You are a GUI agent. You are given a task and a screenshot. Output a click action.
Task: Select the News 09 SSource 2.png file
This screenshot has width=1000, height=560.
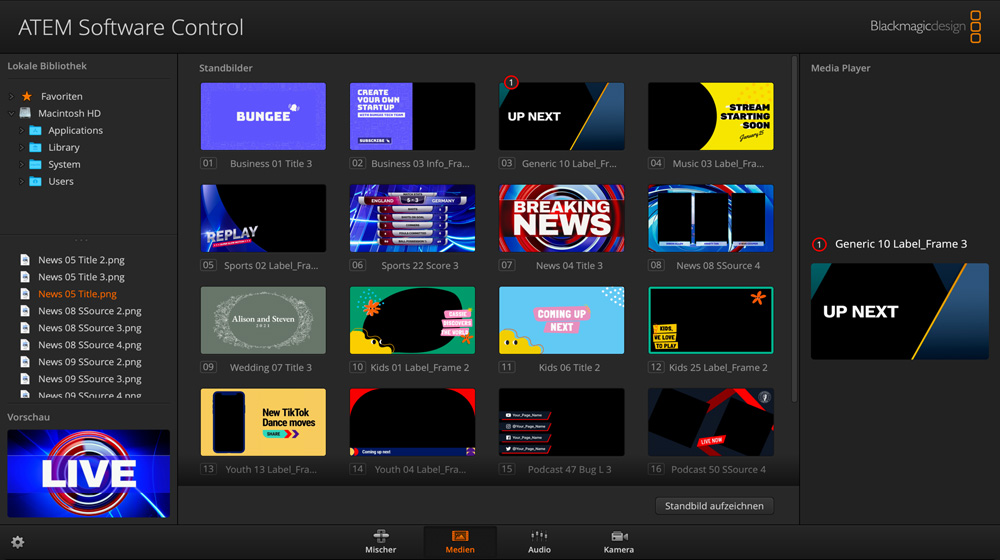pos(89,362)
